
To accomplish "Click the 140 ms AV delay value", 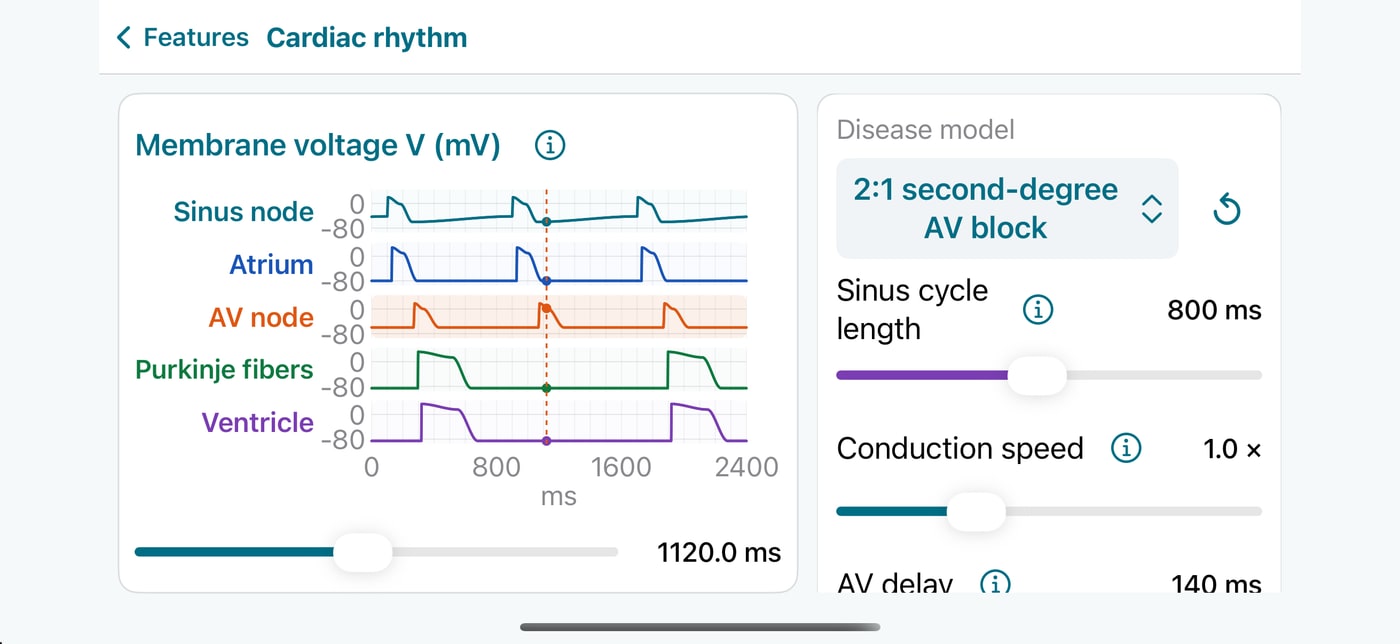I will pyautogui.click(x=1216, y=584).
